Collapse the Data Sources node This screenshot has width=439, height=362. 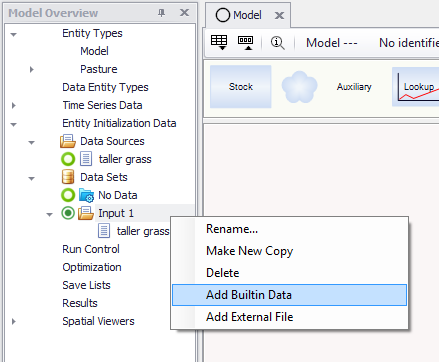point(32,142)
